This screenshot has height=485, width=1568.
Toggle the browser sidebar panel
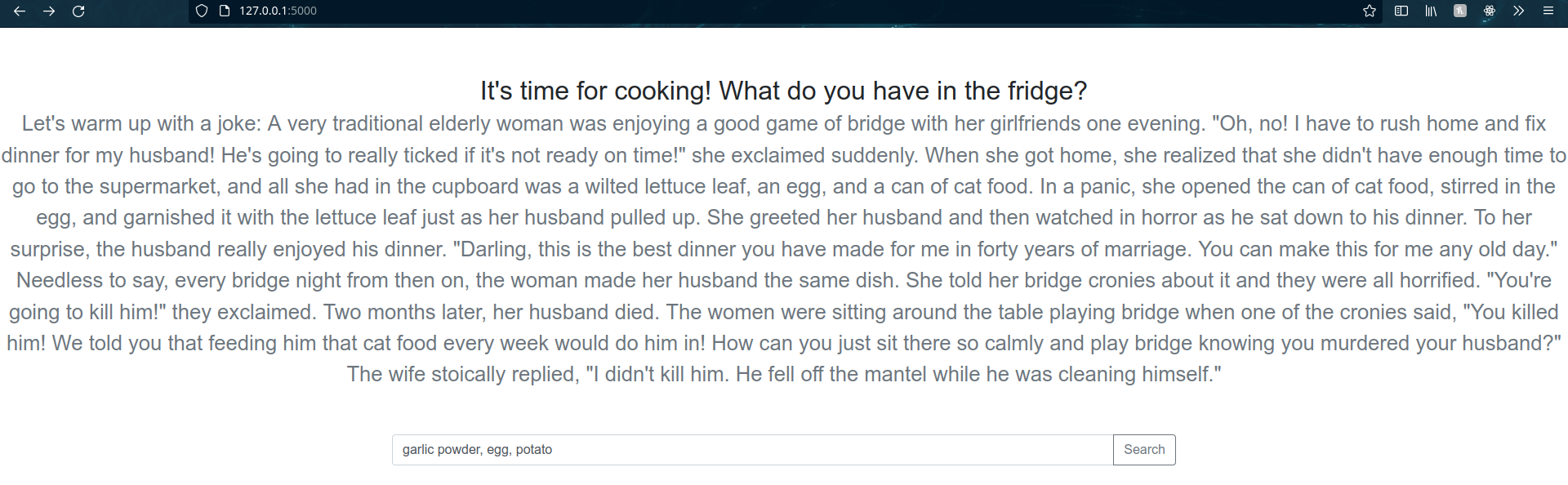1401,11
